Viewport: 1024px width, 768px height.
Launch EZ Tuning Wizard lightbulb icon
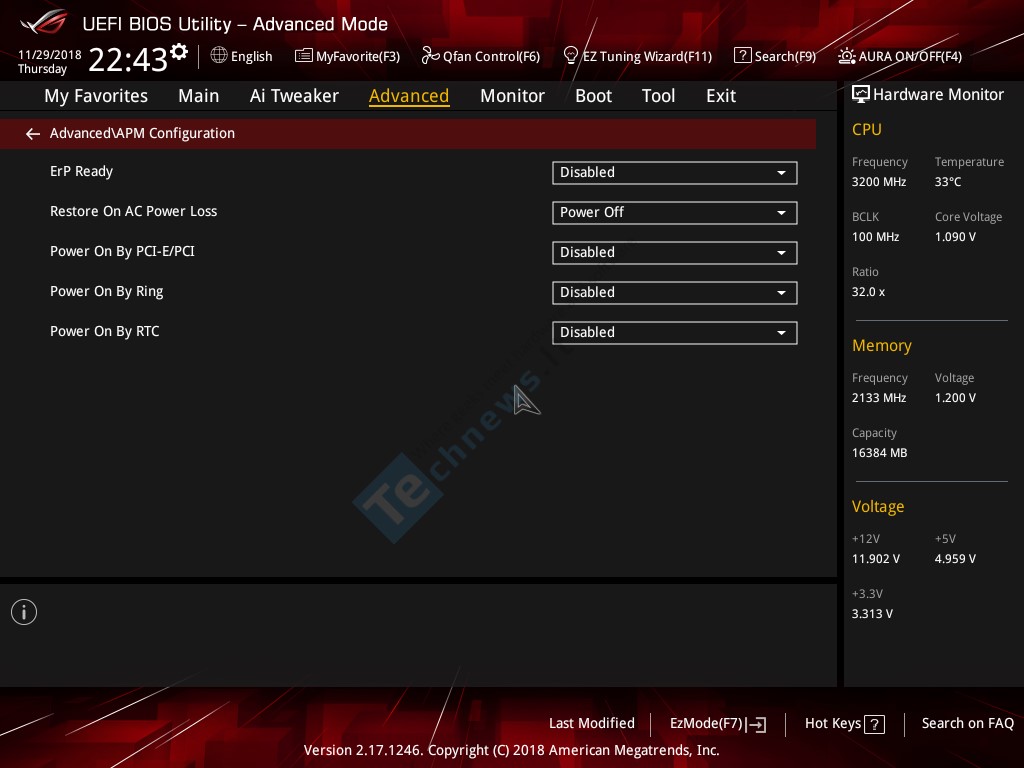(x=570, y=56)
